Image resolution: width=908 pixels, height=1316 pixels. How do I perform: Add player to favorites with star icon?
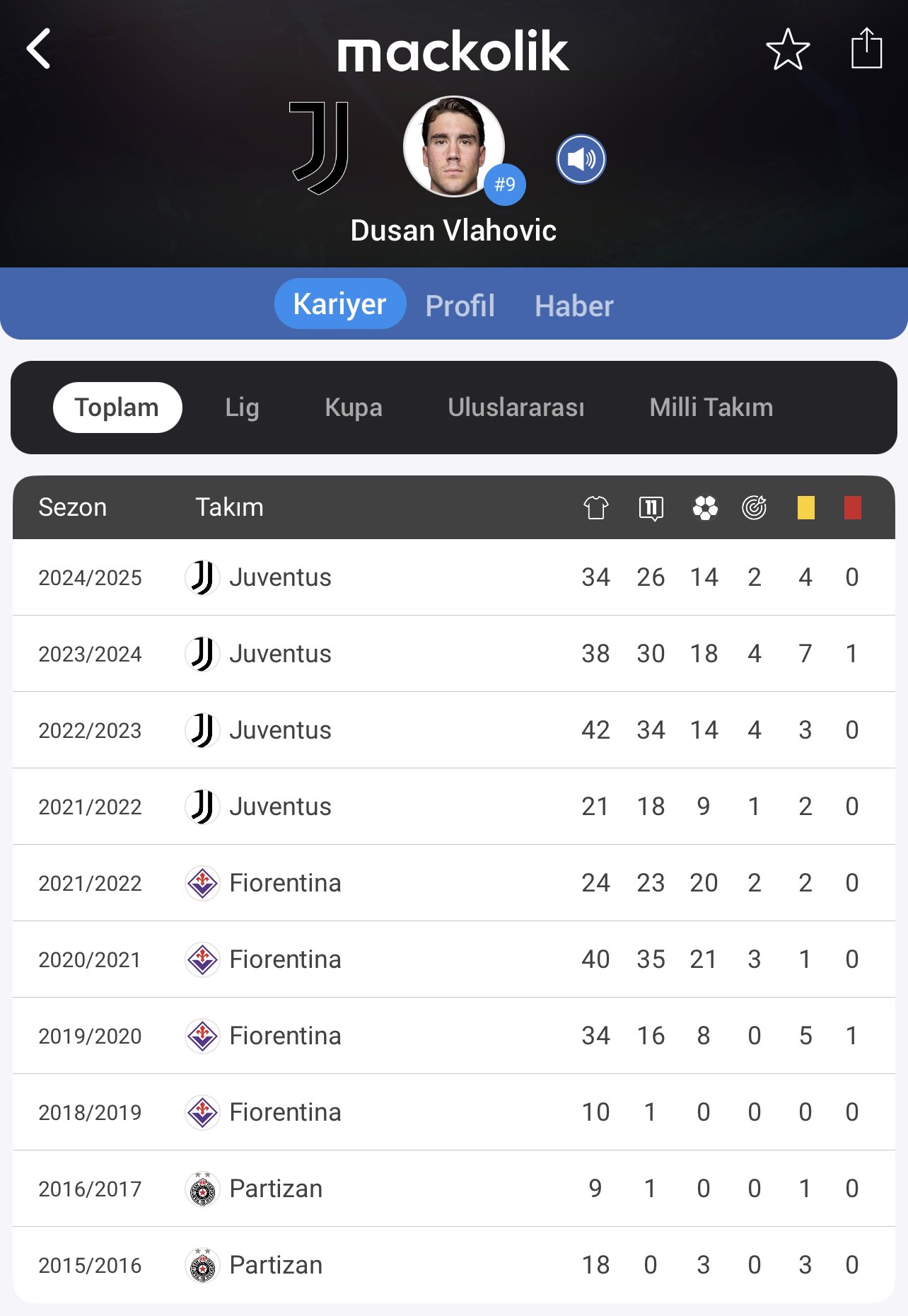coord(788,50)
